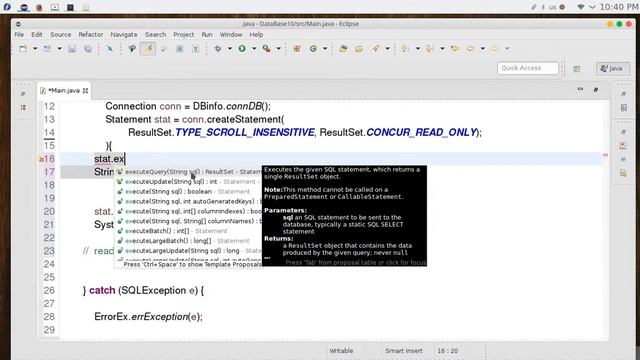Select the *Main.java editor tab
The height and width of the screenshot is (360, 640).
[64, 91]
